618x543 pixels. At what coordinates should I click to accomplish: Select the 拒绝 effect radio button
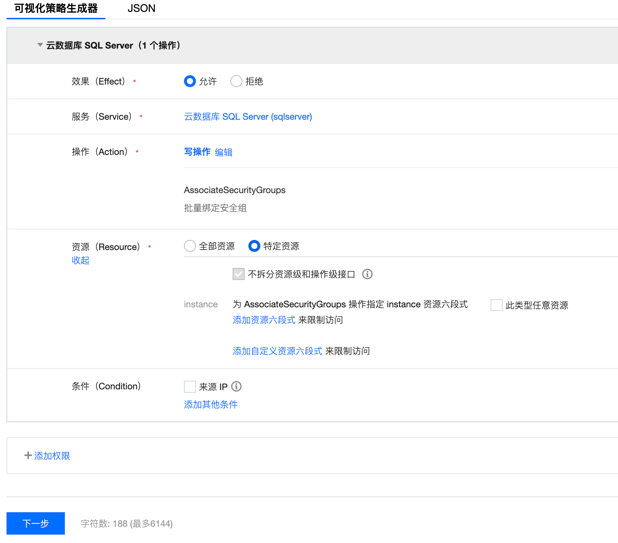click(x=237, y=81)
